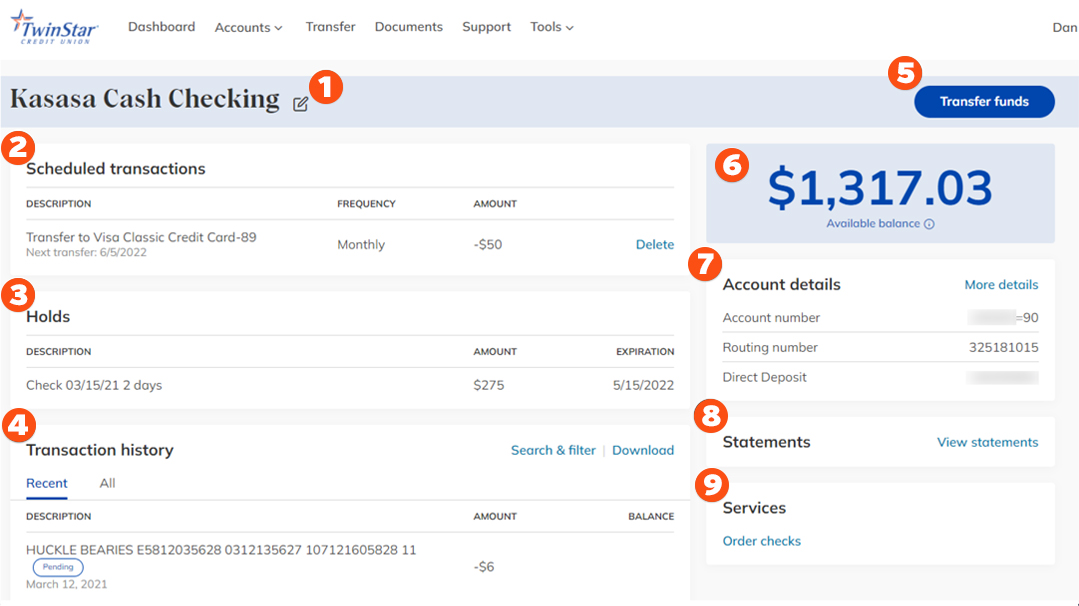The image size is (1079, 606).
Task: Open More details for the account
Action: (1001, 285)
